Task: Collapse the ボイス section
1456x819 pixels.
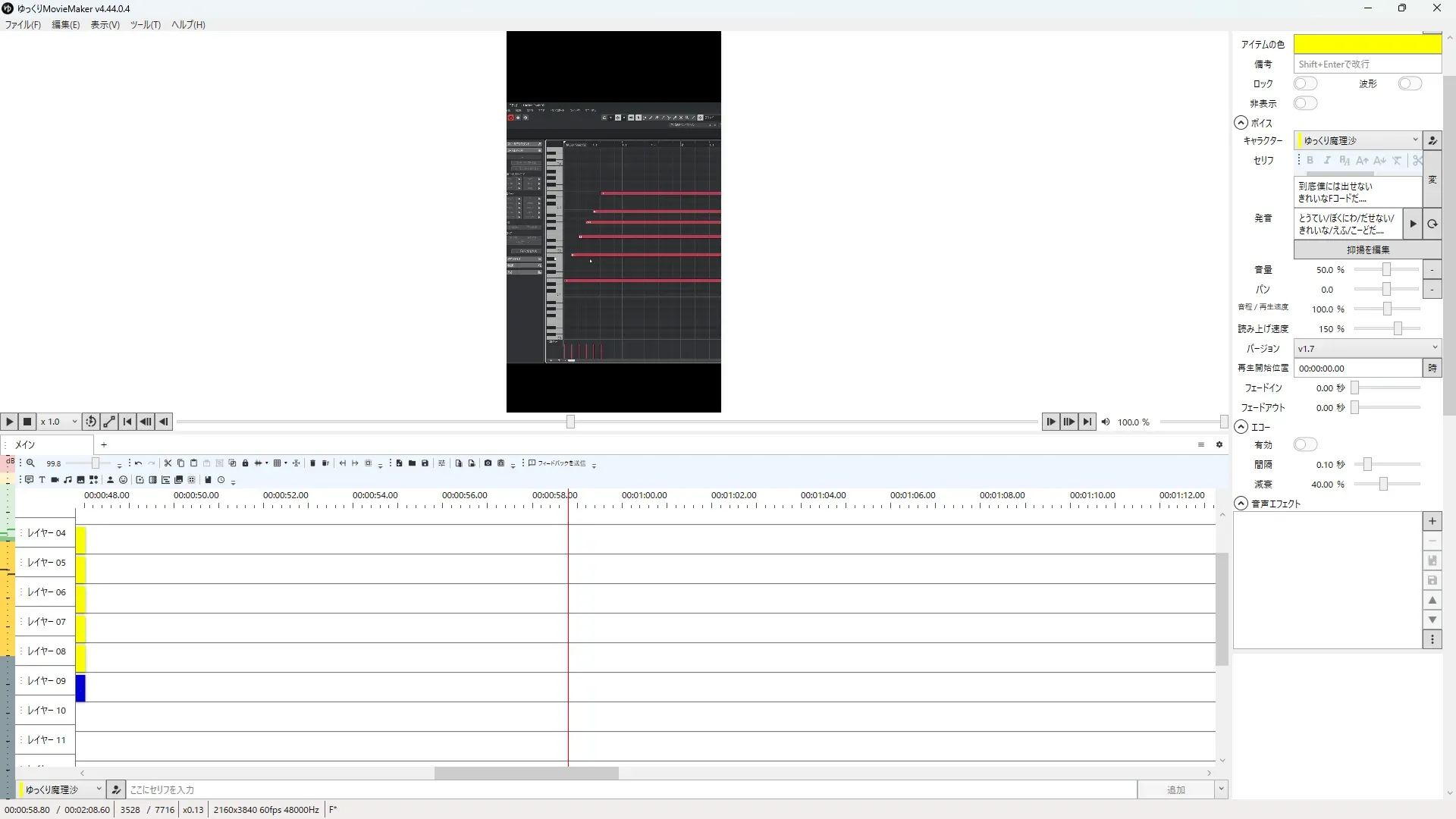Action: pyautogui.click(x=1241, y=123)
